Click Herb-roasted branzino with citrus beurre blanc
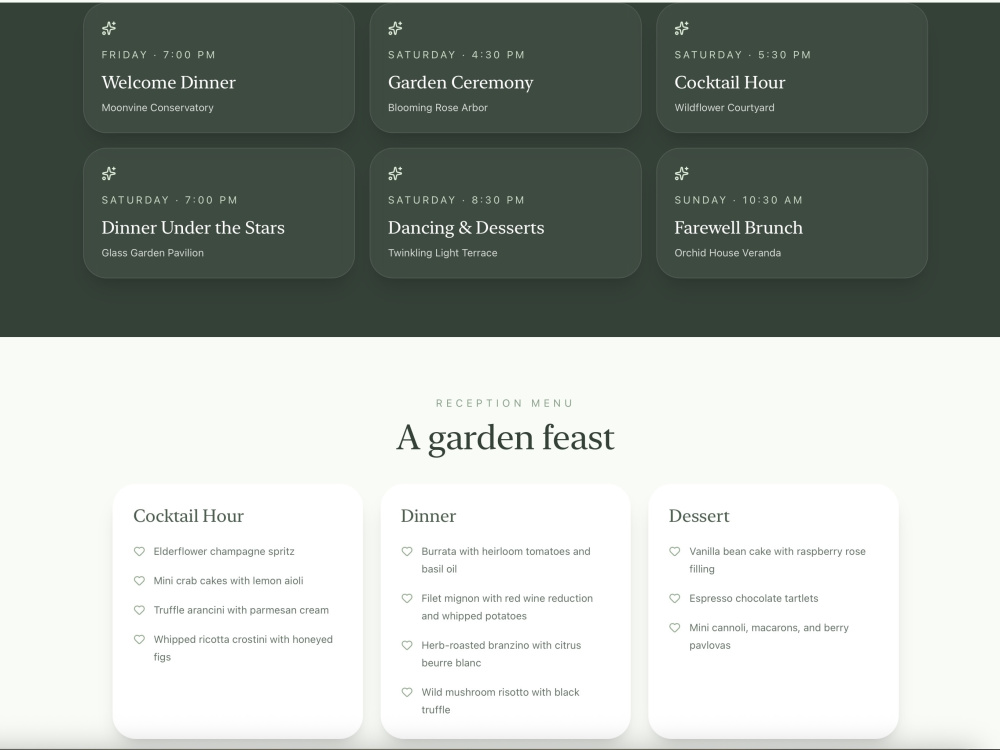This screenshot has height=750, width=1000. [x=501, y=654]
